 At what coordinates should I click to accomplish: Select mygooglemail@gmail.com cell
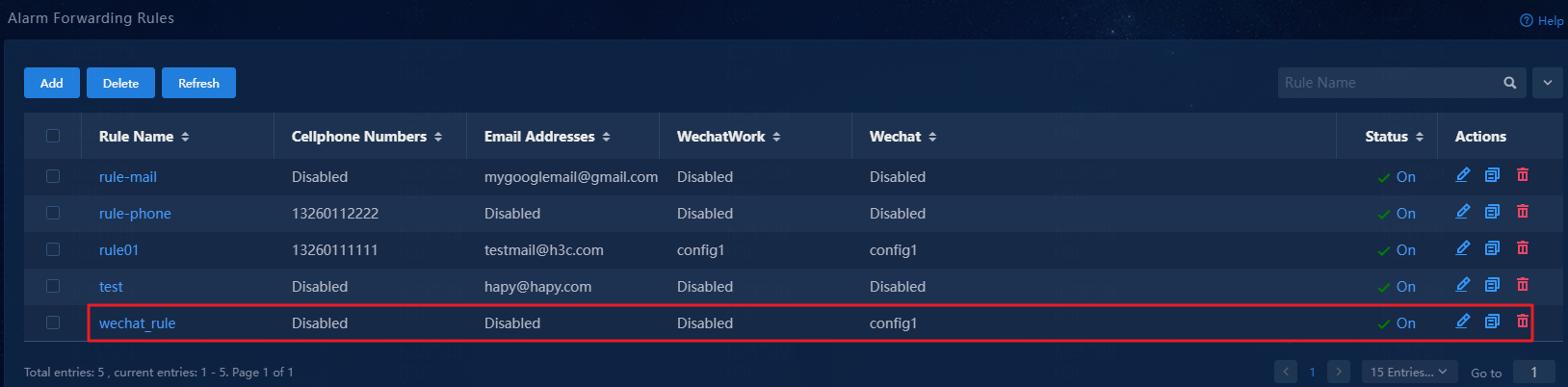pyautogui.click(x=571, y=177)
